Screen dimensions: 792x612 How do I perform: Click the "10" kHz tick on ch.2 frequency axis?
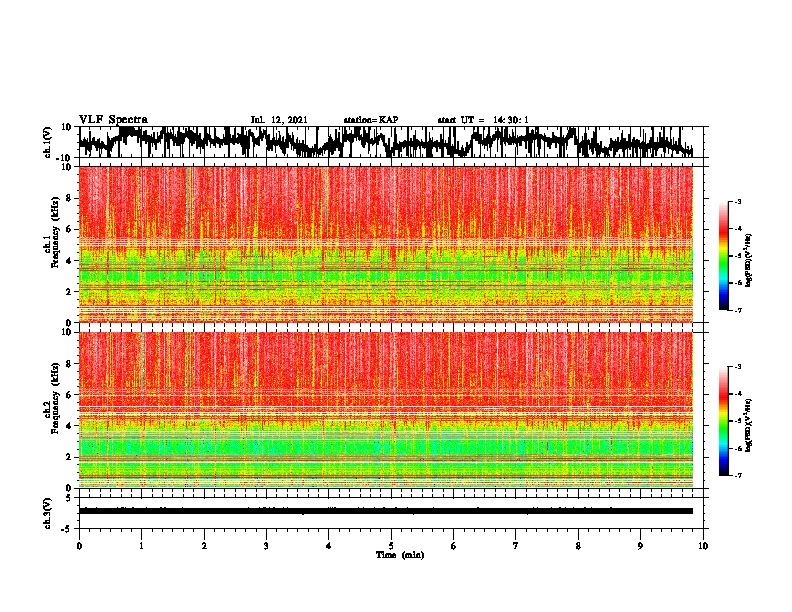point(67,332)
